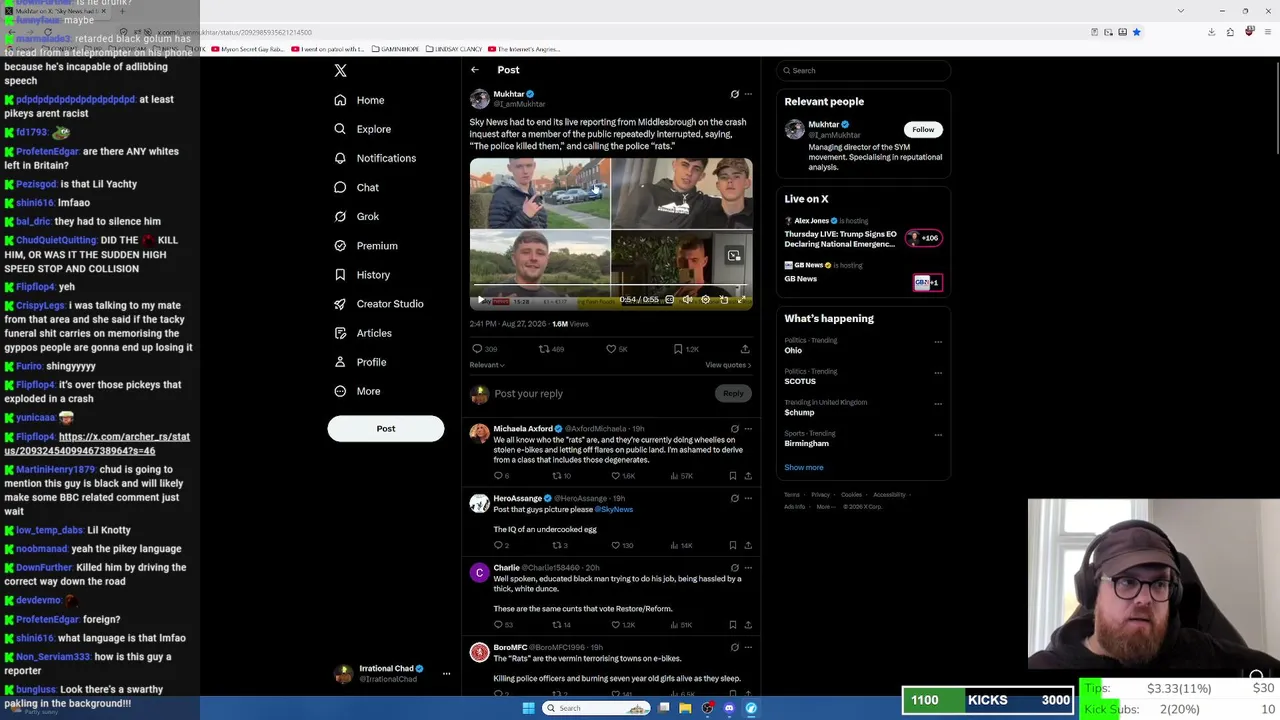Open three-dot menu on Charlie's reply
Image resolution: width=1280 pixels, height=720 pixels.
point(748,568)
